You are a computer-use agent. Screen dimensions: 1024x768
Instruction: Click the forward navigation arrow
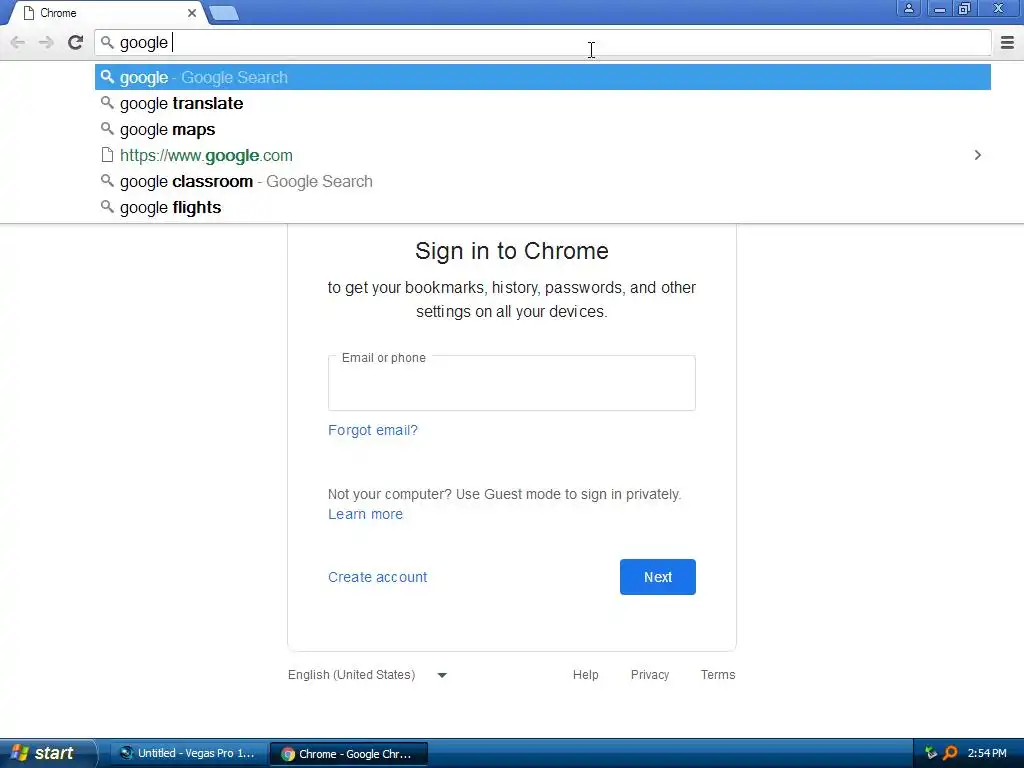click(x=46, y=43)
